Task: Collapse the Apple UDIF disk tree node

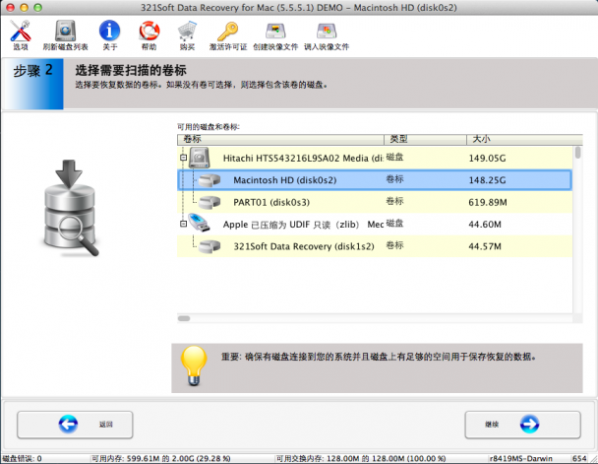Action: click(x=183, y=224)
